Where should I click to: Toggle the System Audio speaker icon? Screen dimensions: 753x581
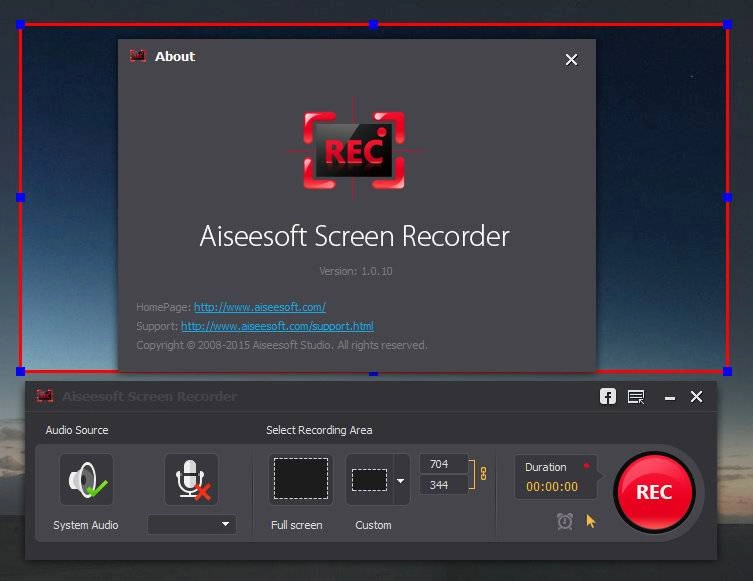86,479
